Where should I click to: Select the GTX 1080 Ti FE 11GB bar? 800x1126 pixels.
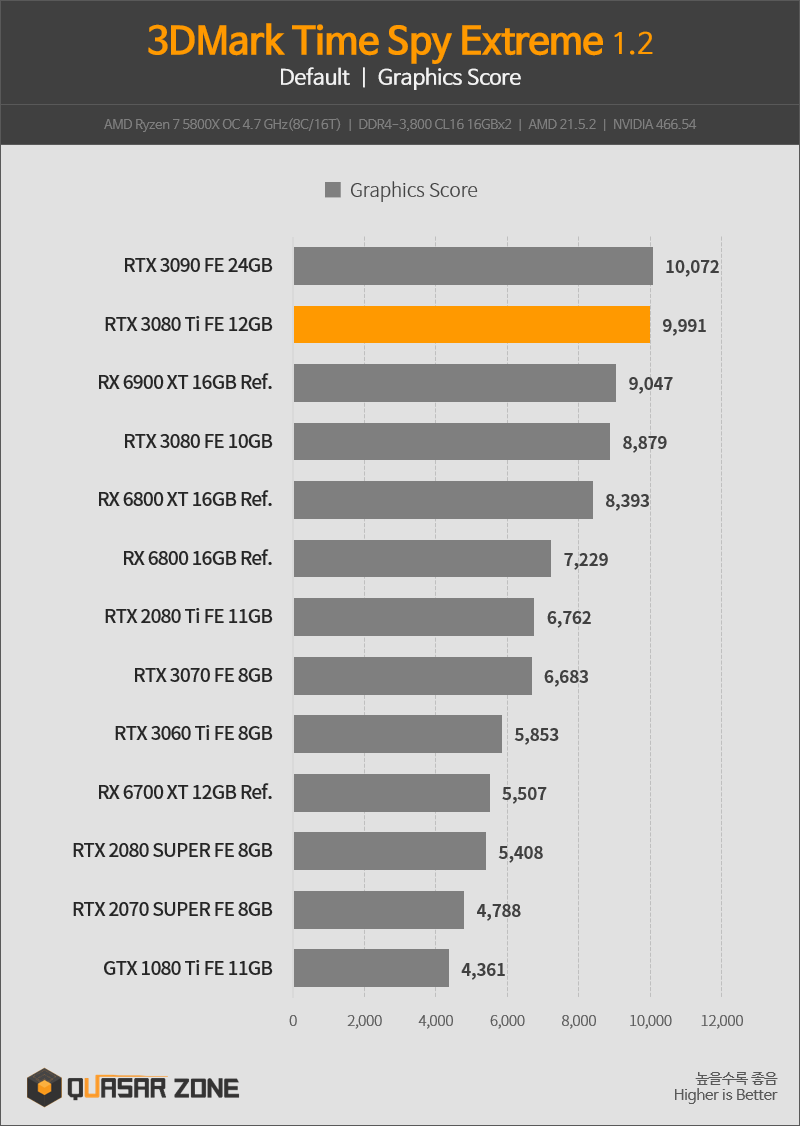(x=371, y=968)
